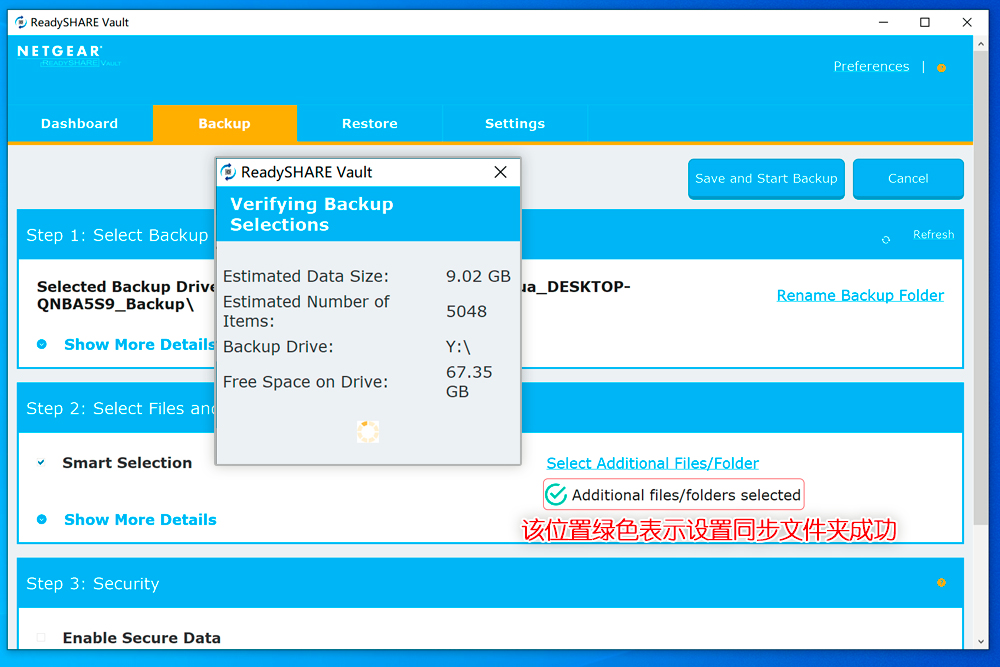Image resolution: width=1000 pixels, height=667 pixels.
Task: Click Save and Start Backup button
Action: pyautogui.click(x=766, y=179)
